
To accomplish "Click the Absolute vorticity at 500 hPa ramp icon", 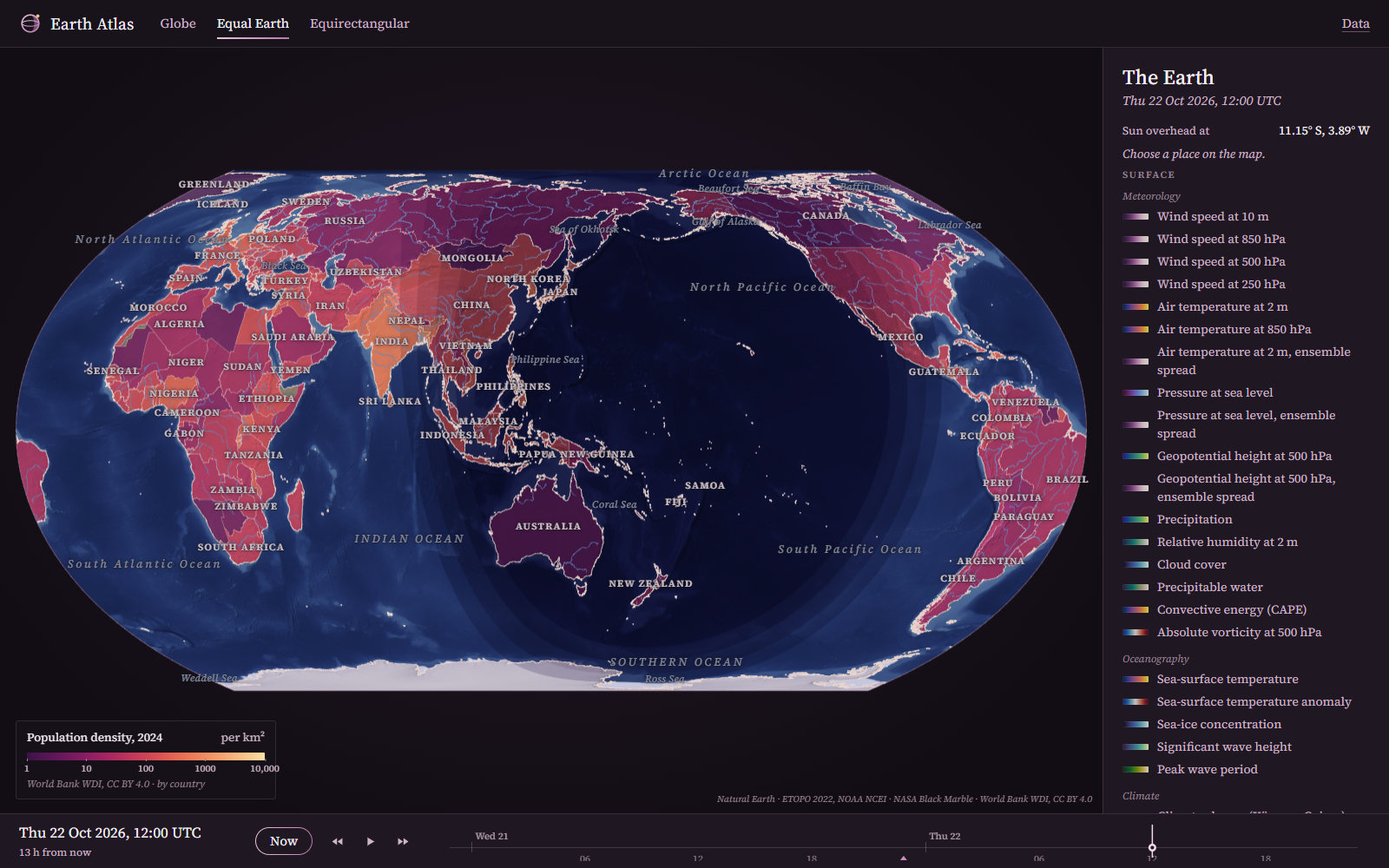I will click(x=1136, y=633).
